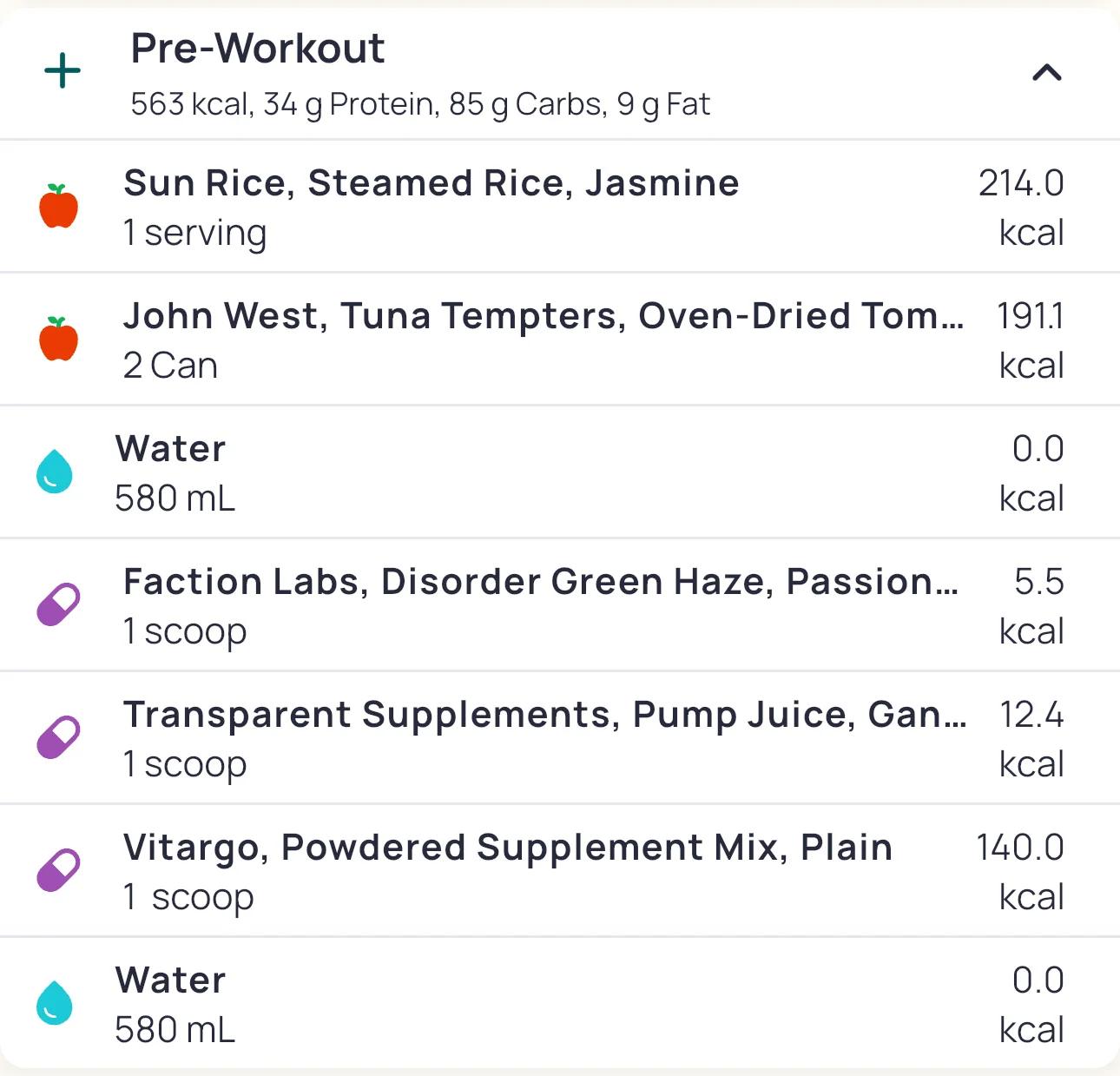Select the Pre-Workout meal title
This screenshot has width=1120, height=1076.
click(x=257, y=49)
